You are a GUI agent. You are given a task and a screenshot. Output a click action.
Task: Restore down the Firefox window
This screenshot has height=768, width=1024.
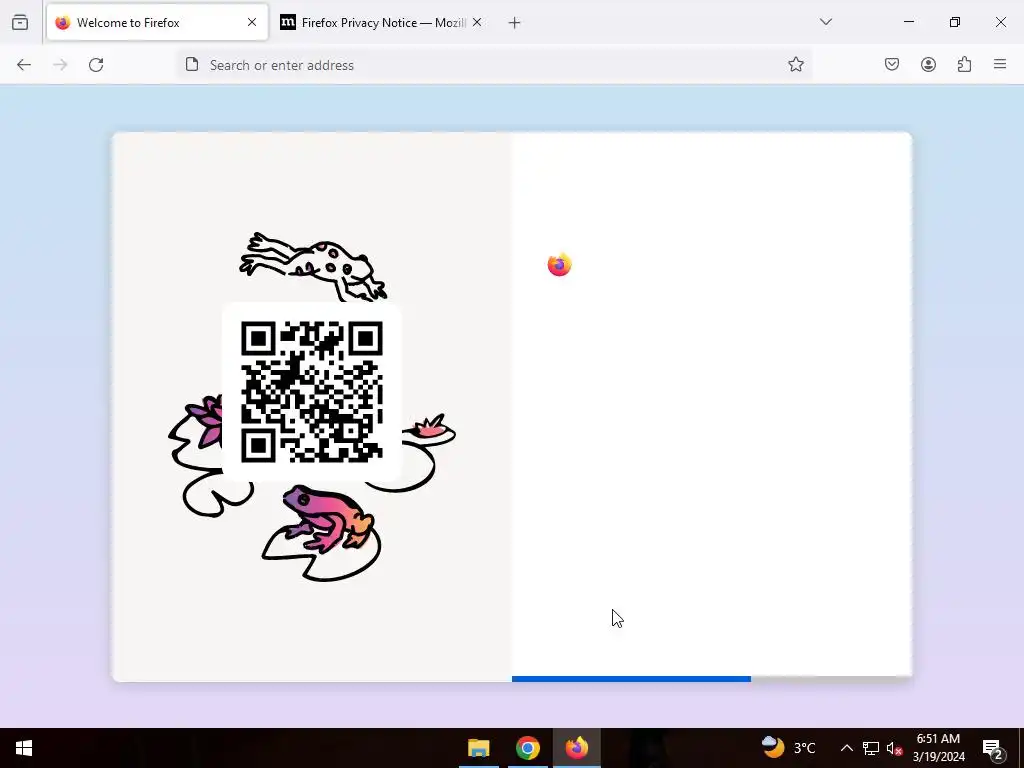pyautogui.click(x=955, y=22)
